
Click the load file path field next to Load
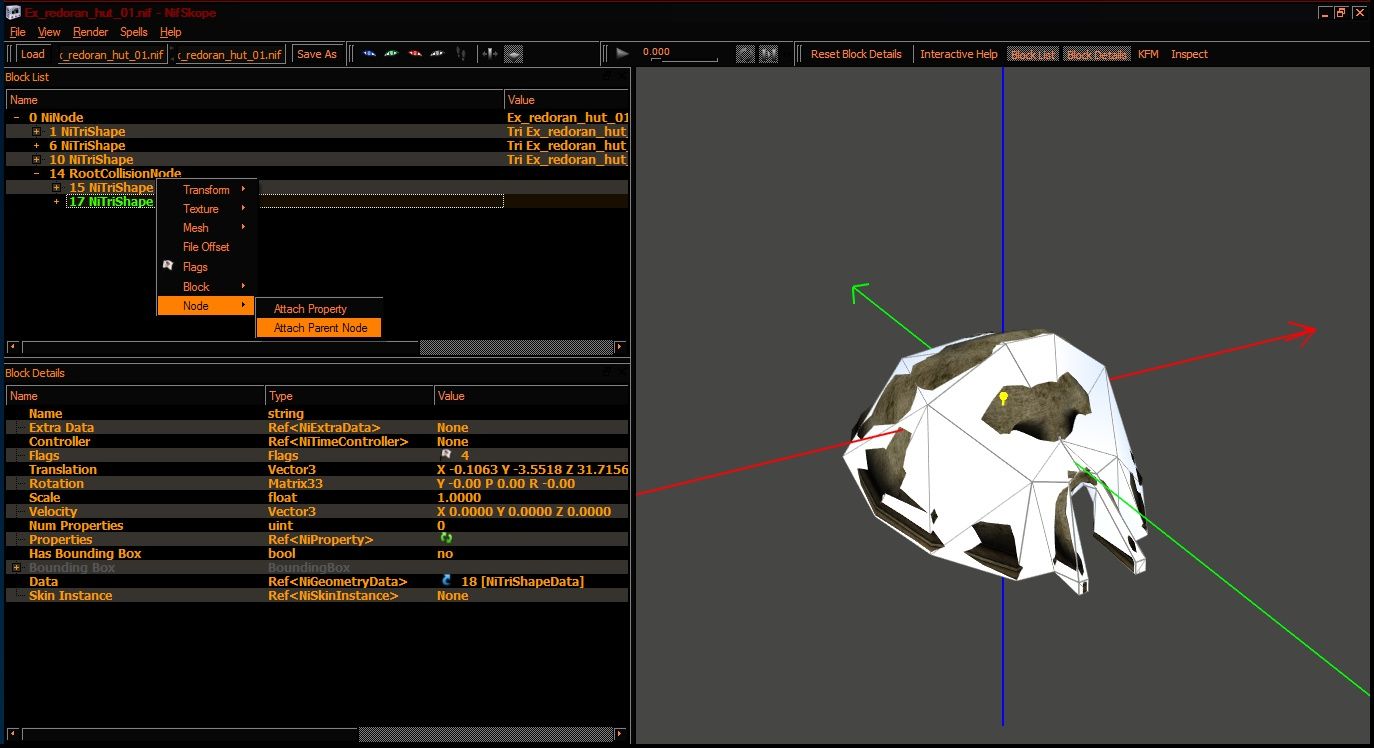(112, 54)
